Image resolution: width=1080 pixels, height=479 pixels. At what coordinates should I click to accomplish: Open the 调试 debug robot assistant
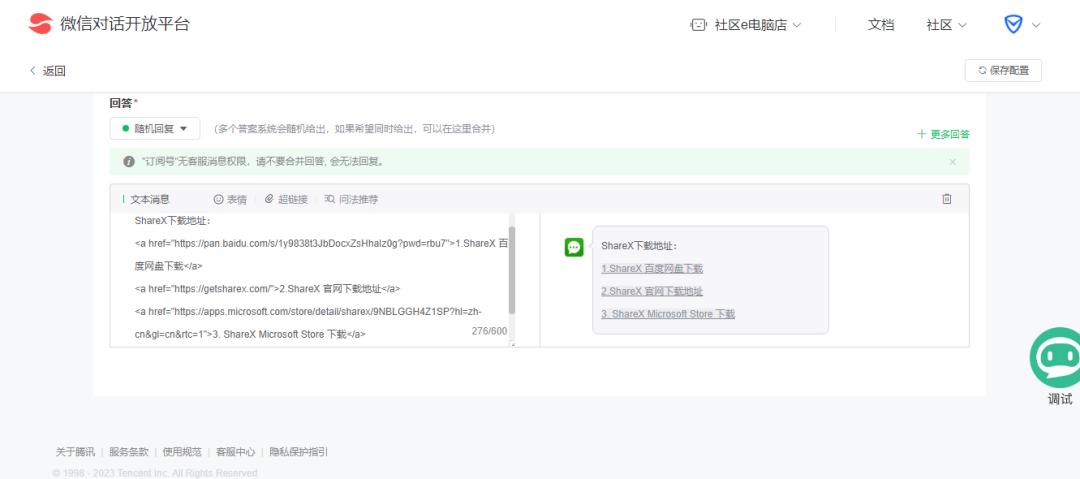point(1057,366)
